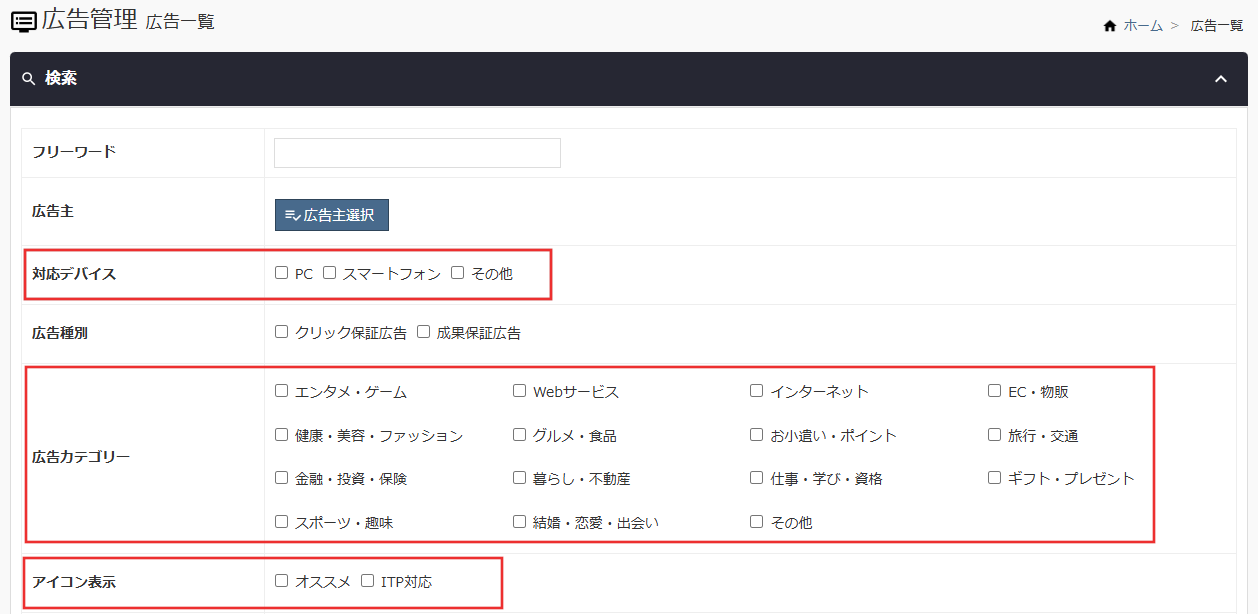The height and width of the screenshot is (614, 1258).
Task: Click the 広告一覧 breadcrumb item
Action: 1215,25
